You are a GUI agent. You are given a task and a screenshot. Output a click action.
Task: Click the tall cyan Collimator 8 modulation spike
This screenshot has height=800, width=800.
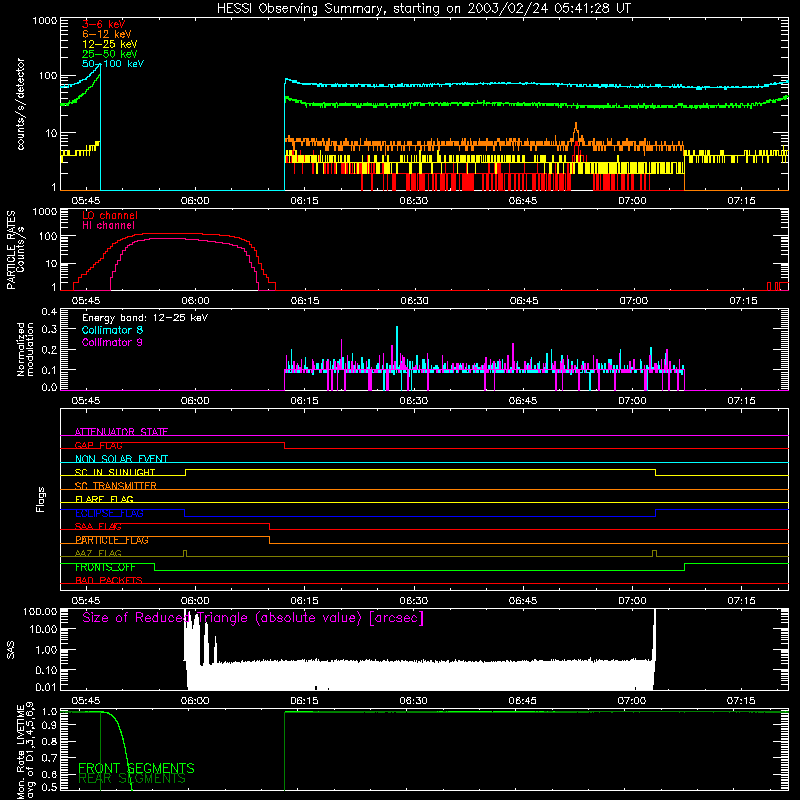[397, 347]
